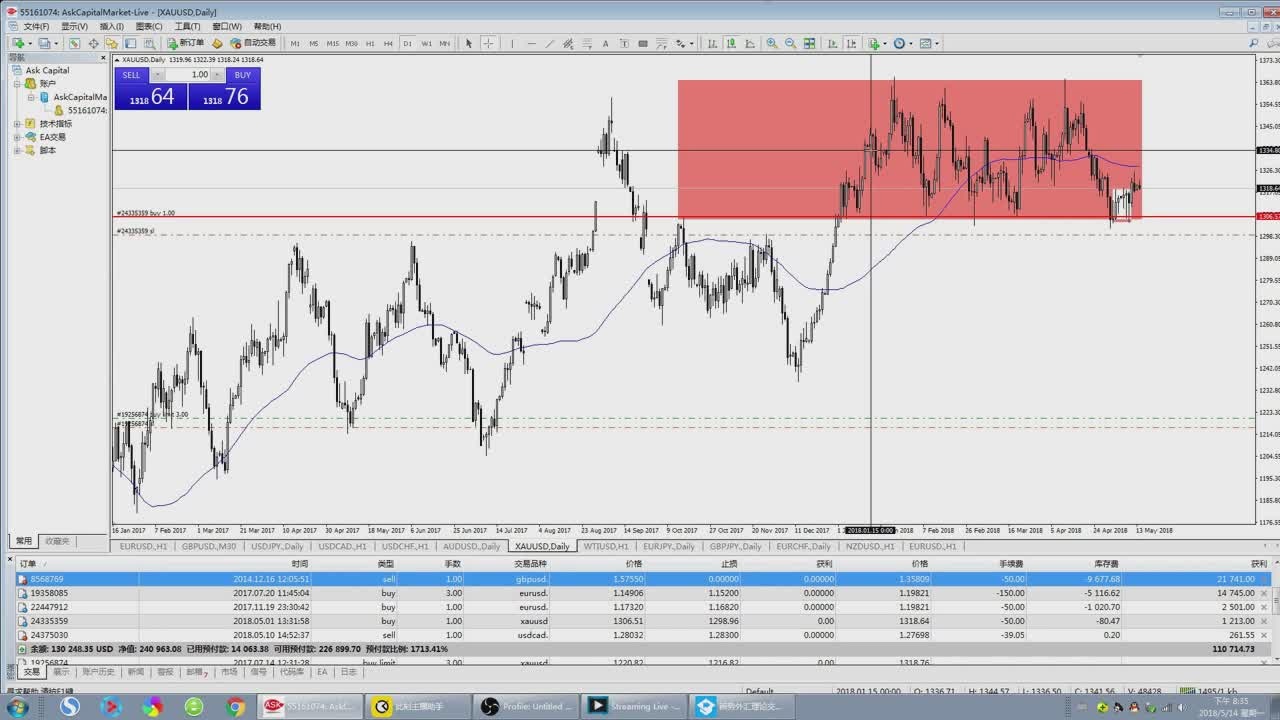This screenshot has height=720, width=1280.
Task: Select the horizontal line tool
Action: tap(531, 43)
